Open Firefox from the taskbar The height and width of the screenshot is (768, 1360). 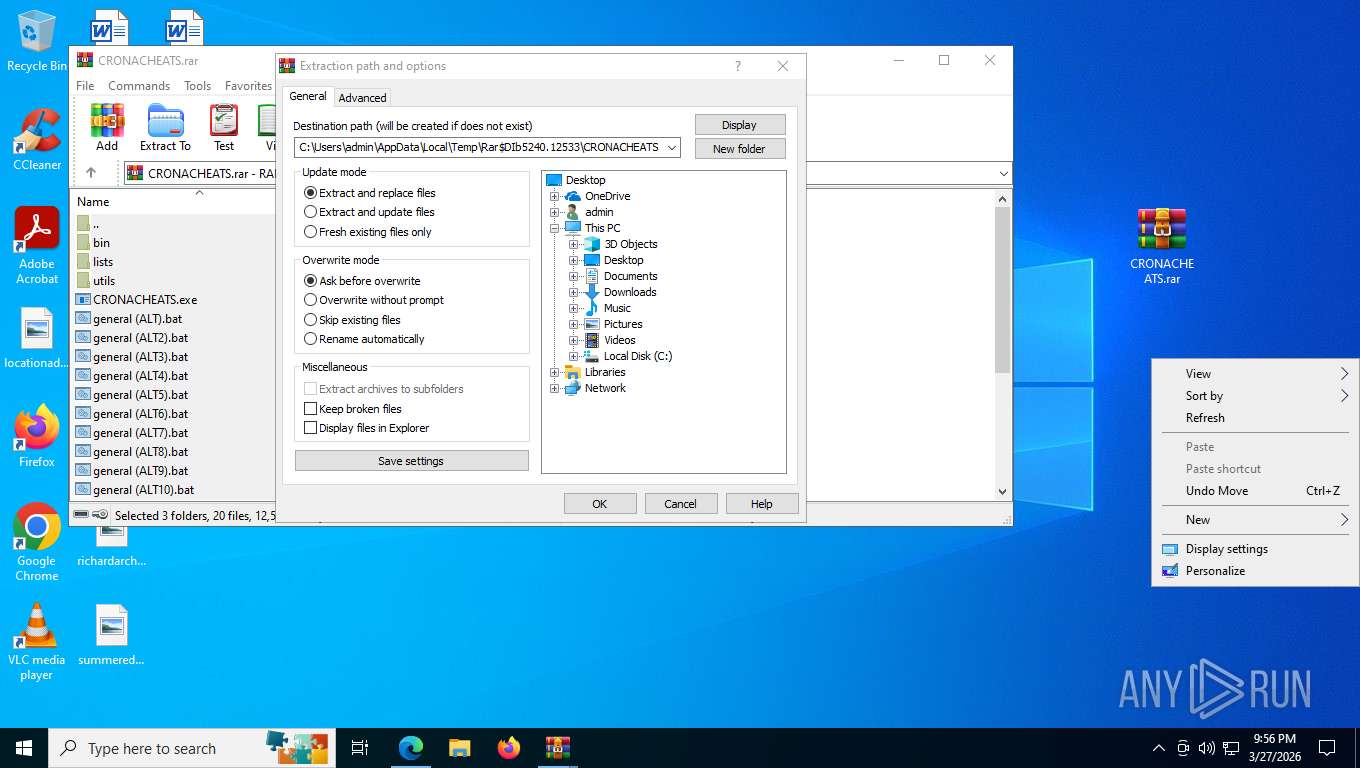pyautogui.click(x=509, y=748)
